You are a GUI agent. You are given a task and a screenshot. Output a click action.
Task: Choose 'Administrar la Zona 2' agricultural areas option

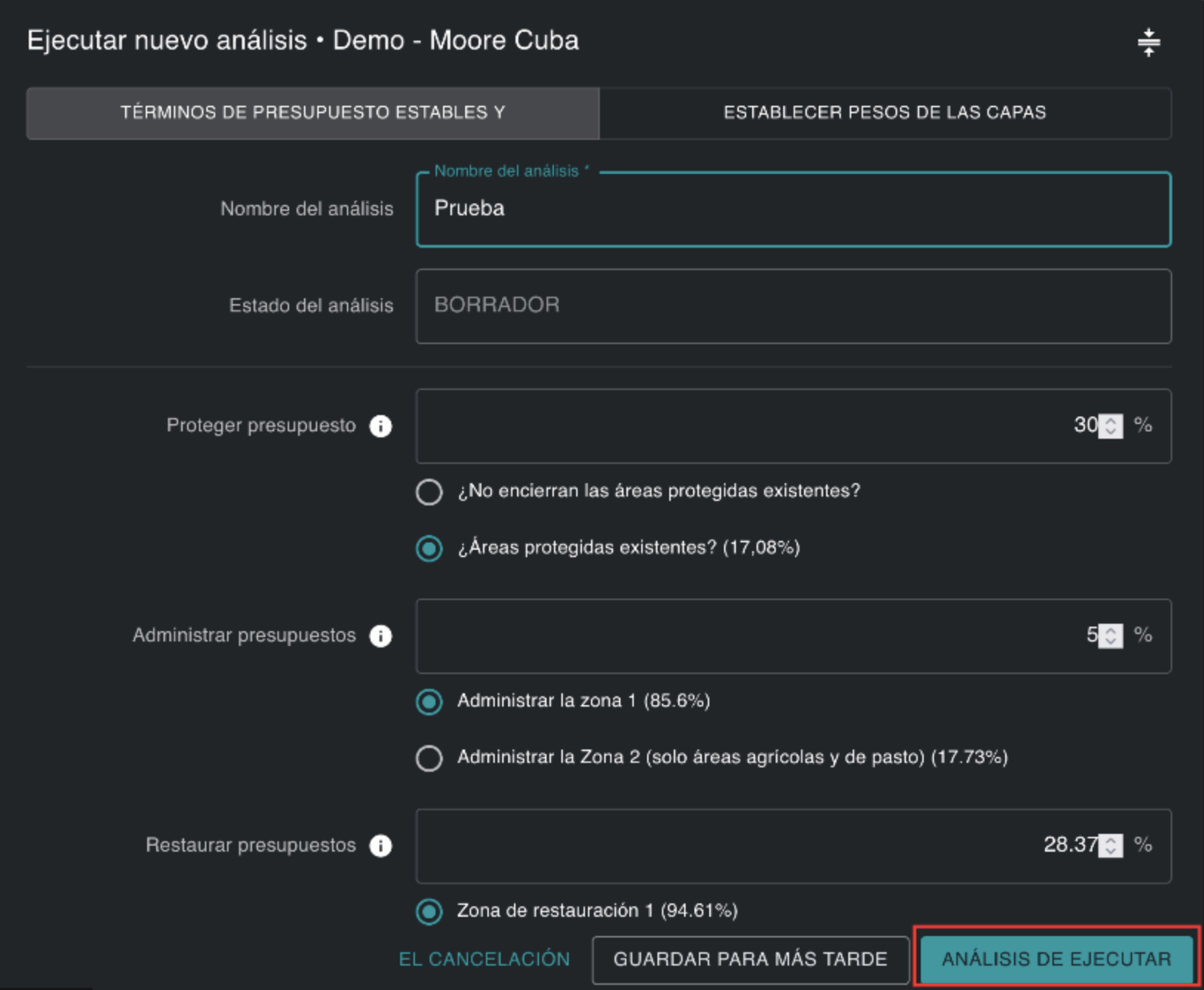(x=429, y=758)
